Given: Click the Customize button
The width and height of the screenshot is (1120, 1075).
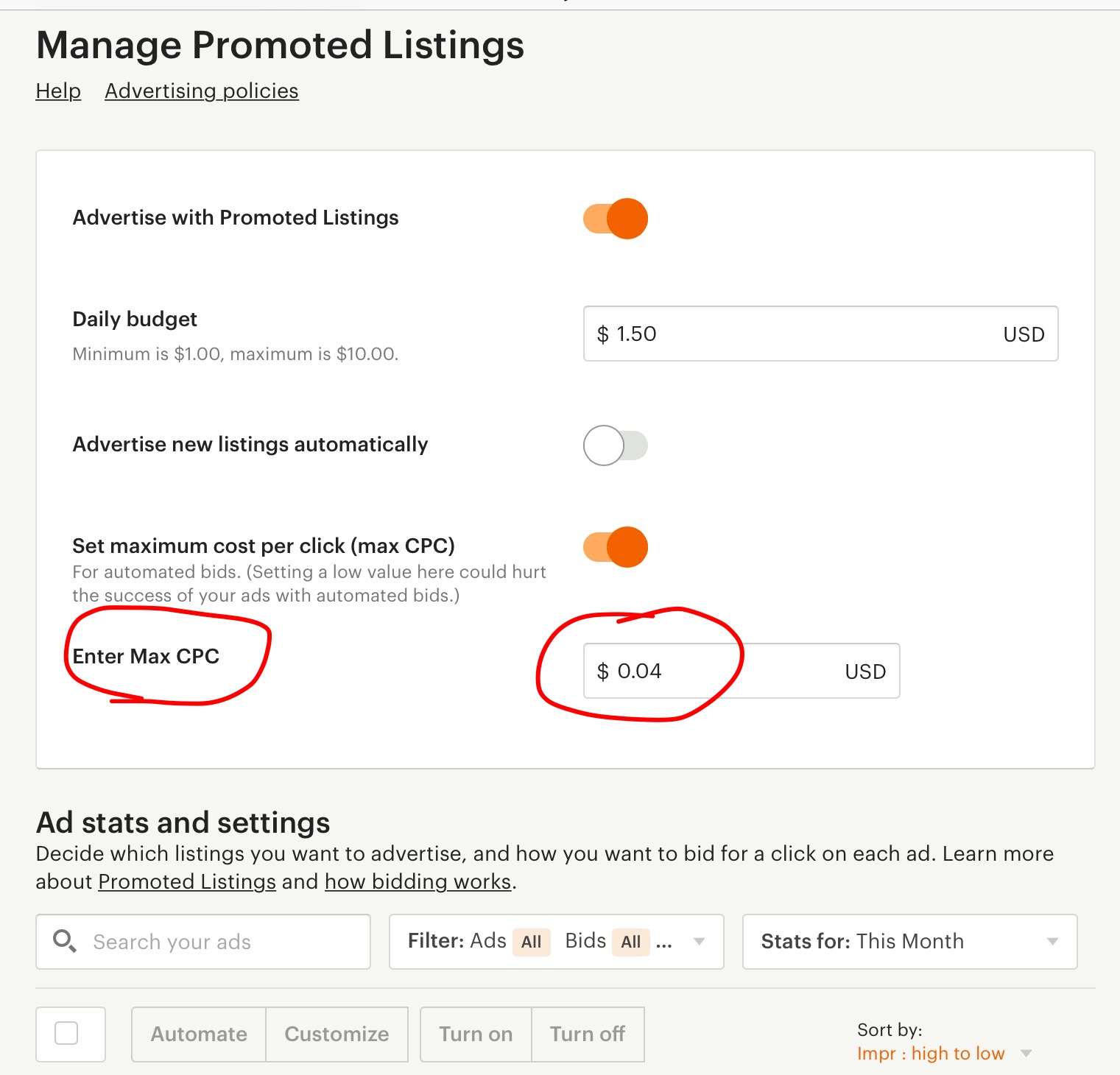Looking at the screenshot, I should point(337,1034).
